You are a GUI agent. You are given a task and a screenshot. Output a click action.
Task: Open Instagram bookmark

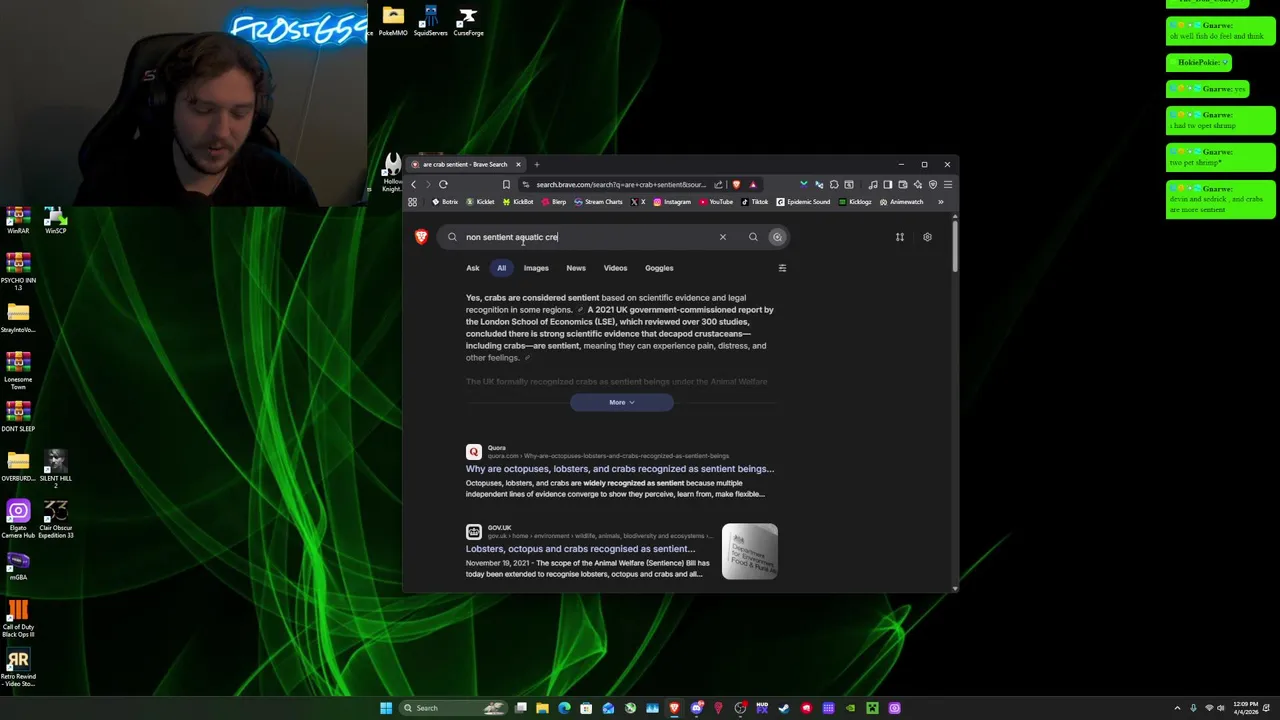[672, 202]
